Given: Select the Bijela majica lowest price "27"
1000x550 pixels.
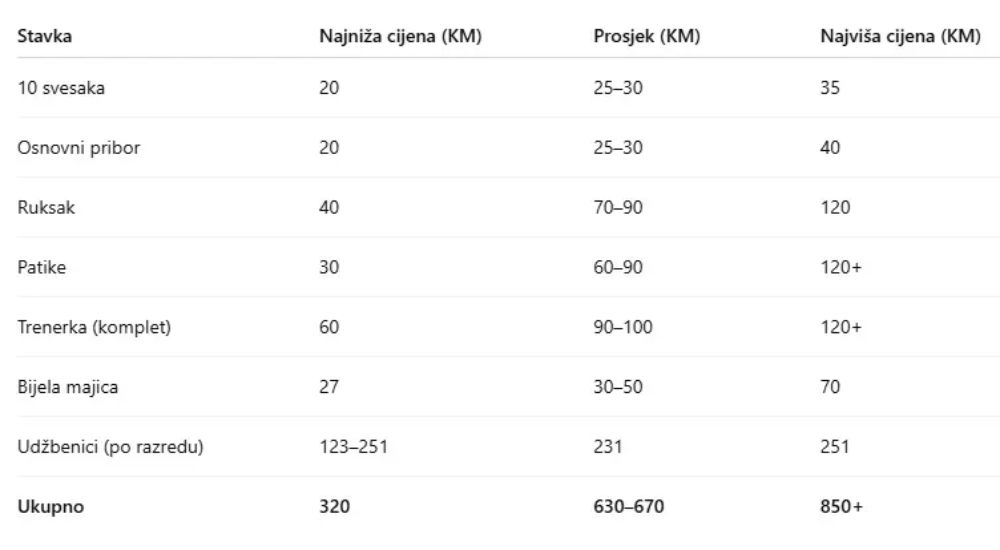Looking at the screenshot, I should [x=329, y=387].
